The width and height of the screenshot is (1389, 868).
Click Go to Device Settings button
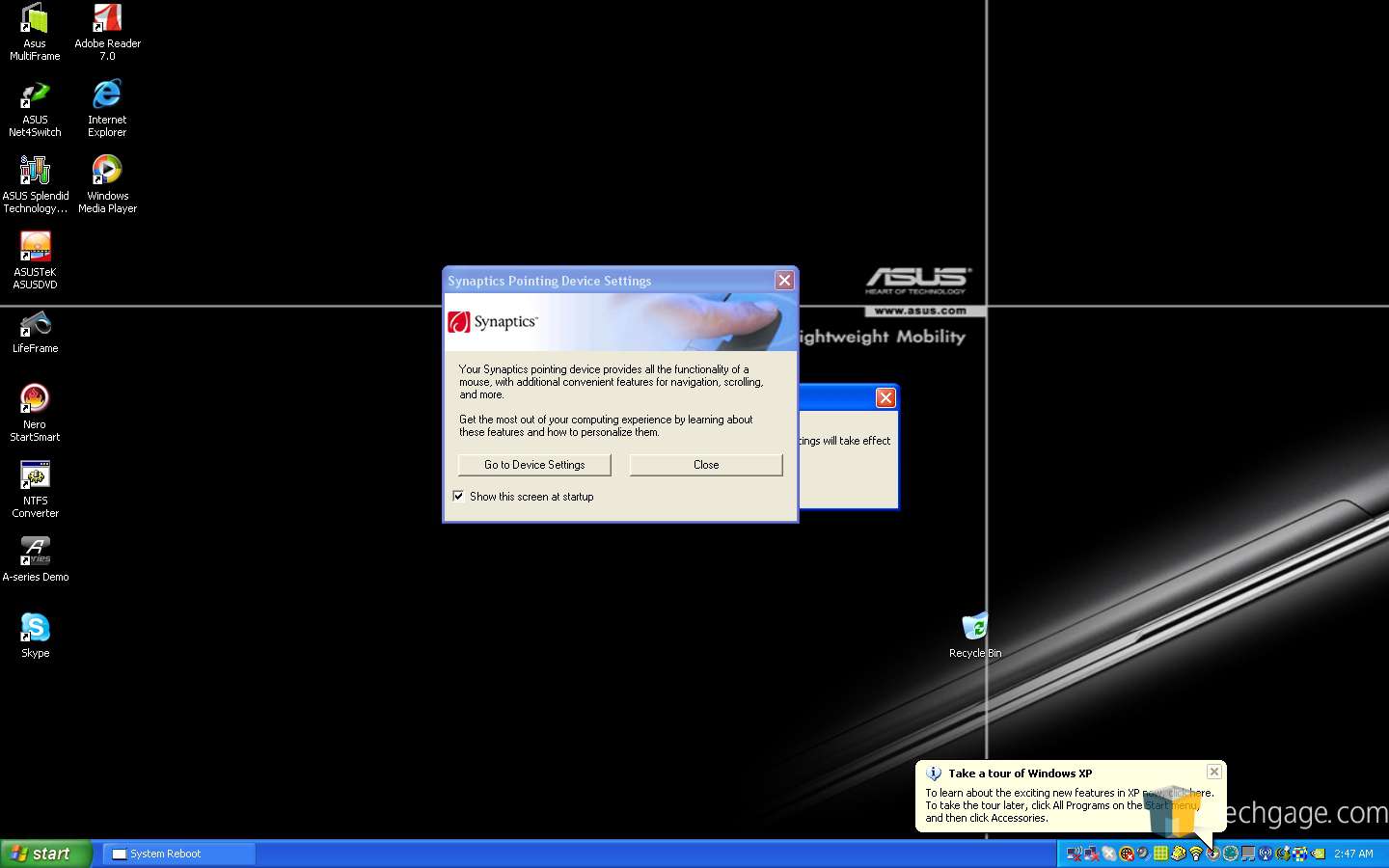pos(534,465)
